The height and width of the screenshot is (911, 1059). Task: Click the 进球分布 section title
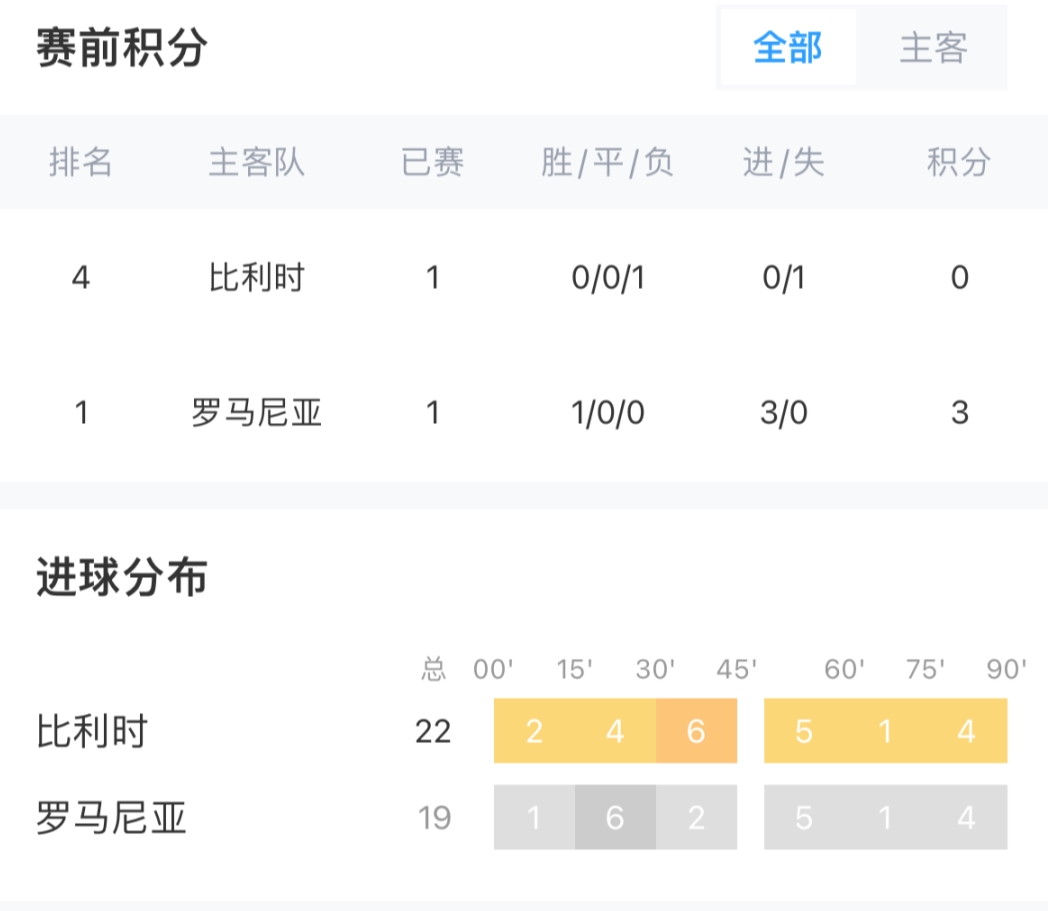122,578
